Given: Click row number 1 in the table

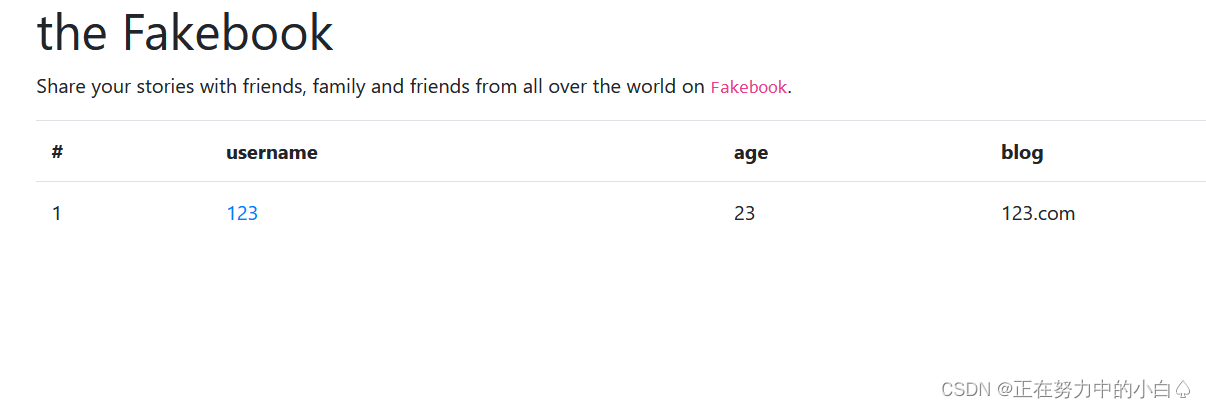Looking at the screenshot, I should [56, 213].
